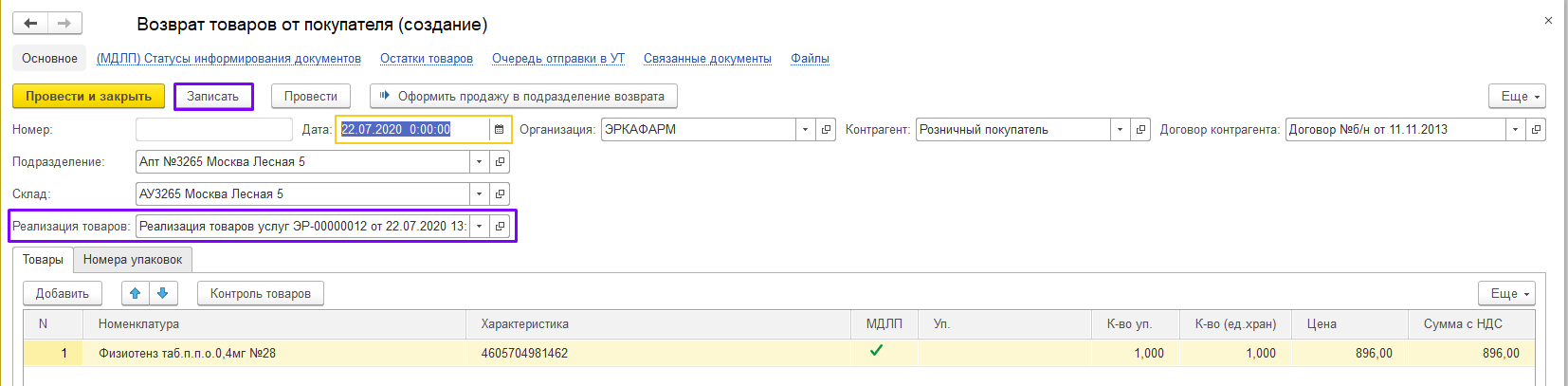Click into the Номер input field
The height and width of the screenshot is (386, 1568).
pyautogui.click(x=214, y=129)
